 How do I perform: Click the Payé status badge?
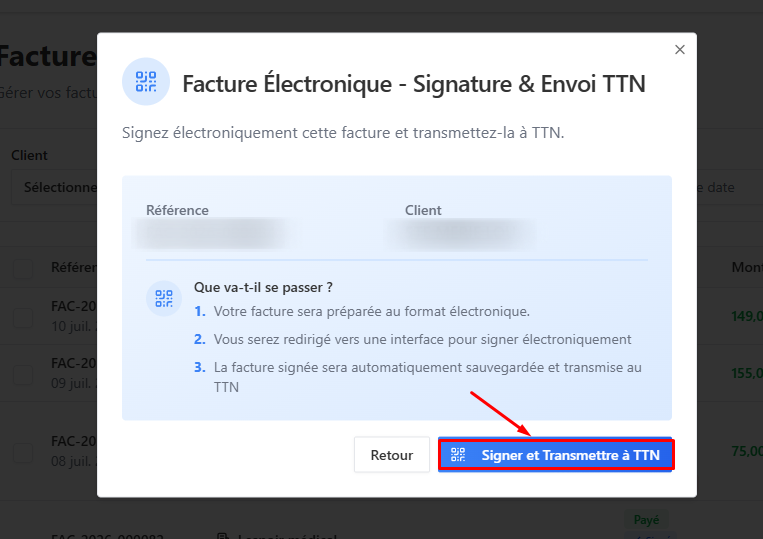pyautogui.click(x=646, y=520)
